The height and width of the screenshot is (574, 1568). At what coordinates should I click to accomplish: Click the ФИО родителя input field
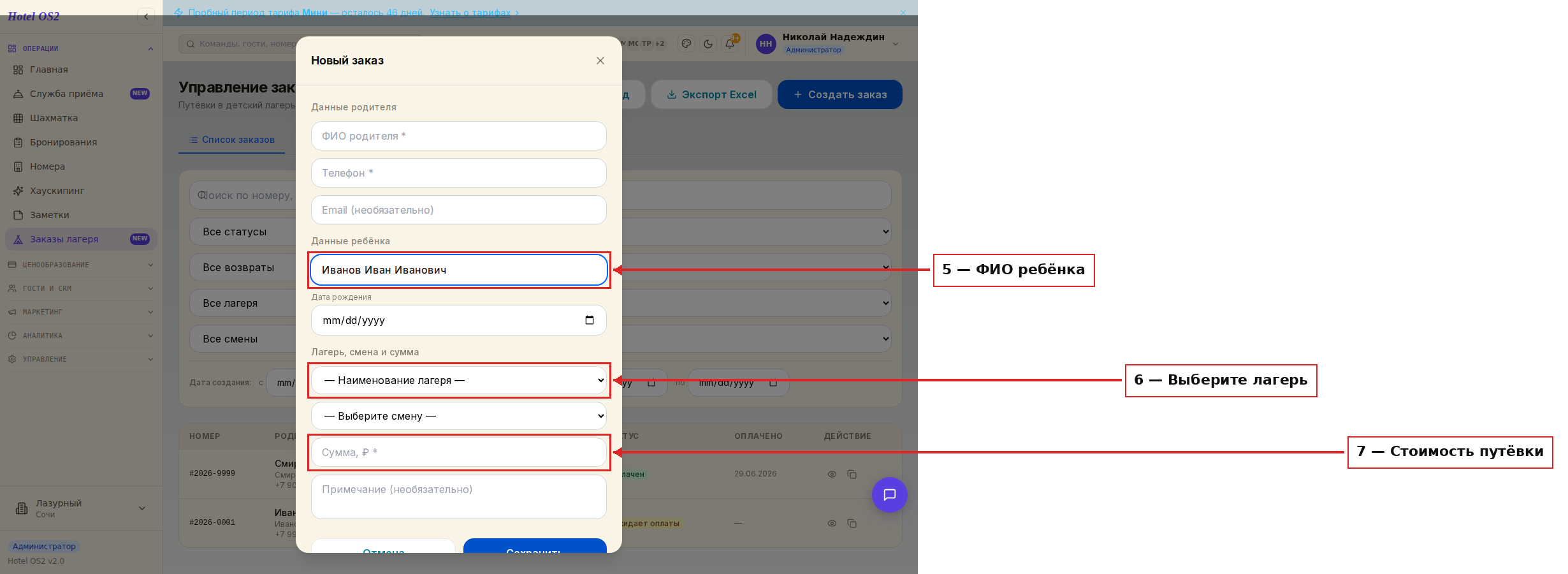tap(459, 136)
